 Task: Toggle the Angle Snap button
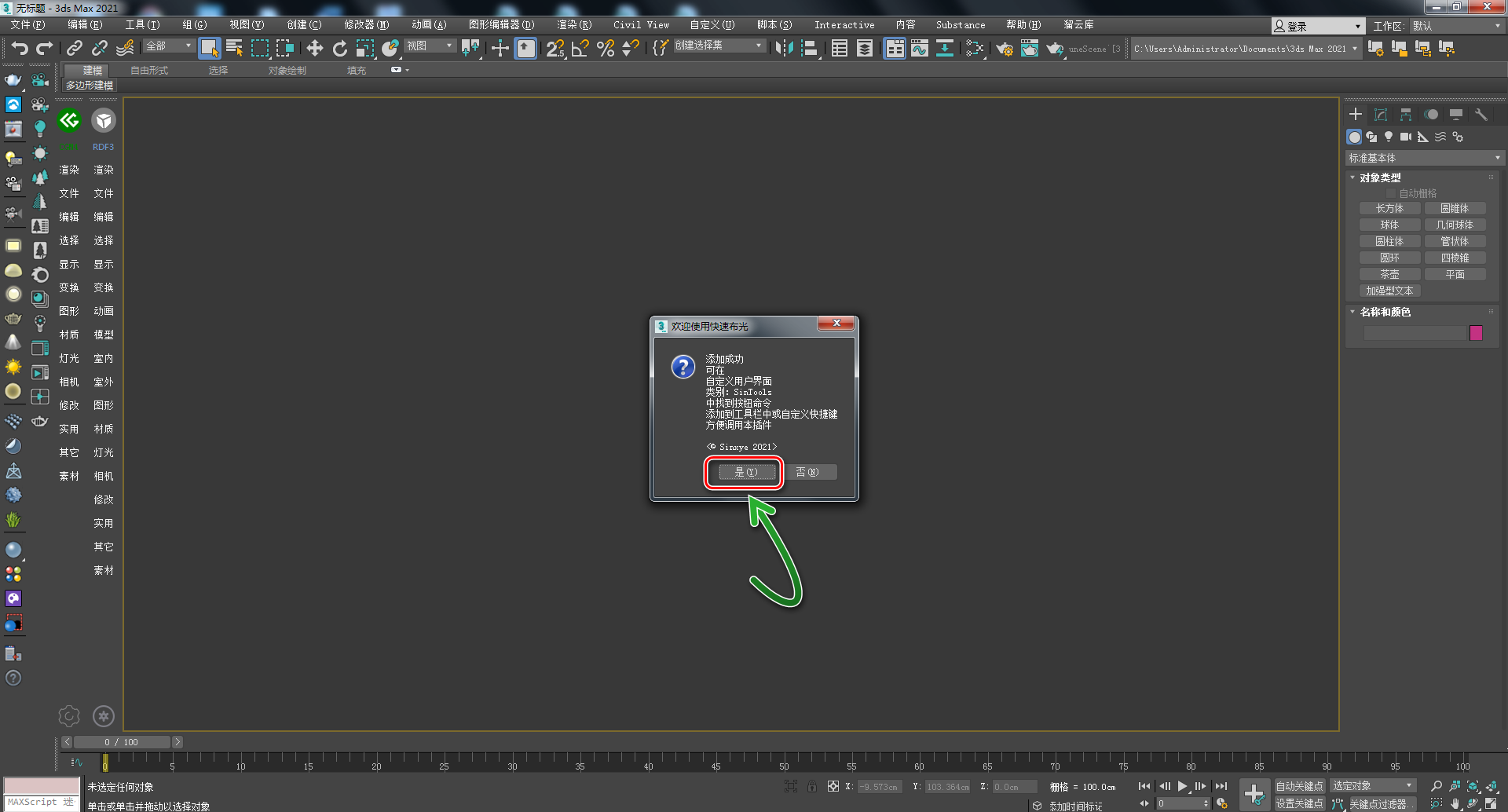(580, 49)
